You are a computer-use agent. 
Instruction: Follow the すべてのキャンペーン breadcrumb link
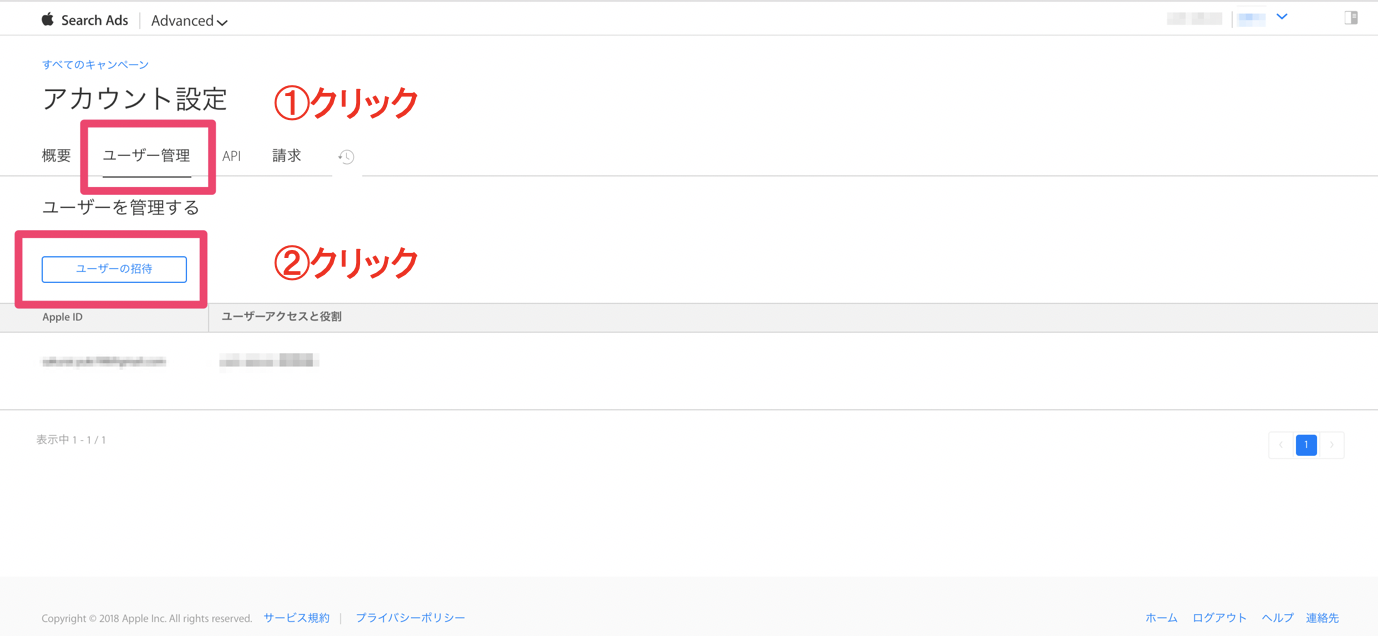[x=95, y=65]
